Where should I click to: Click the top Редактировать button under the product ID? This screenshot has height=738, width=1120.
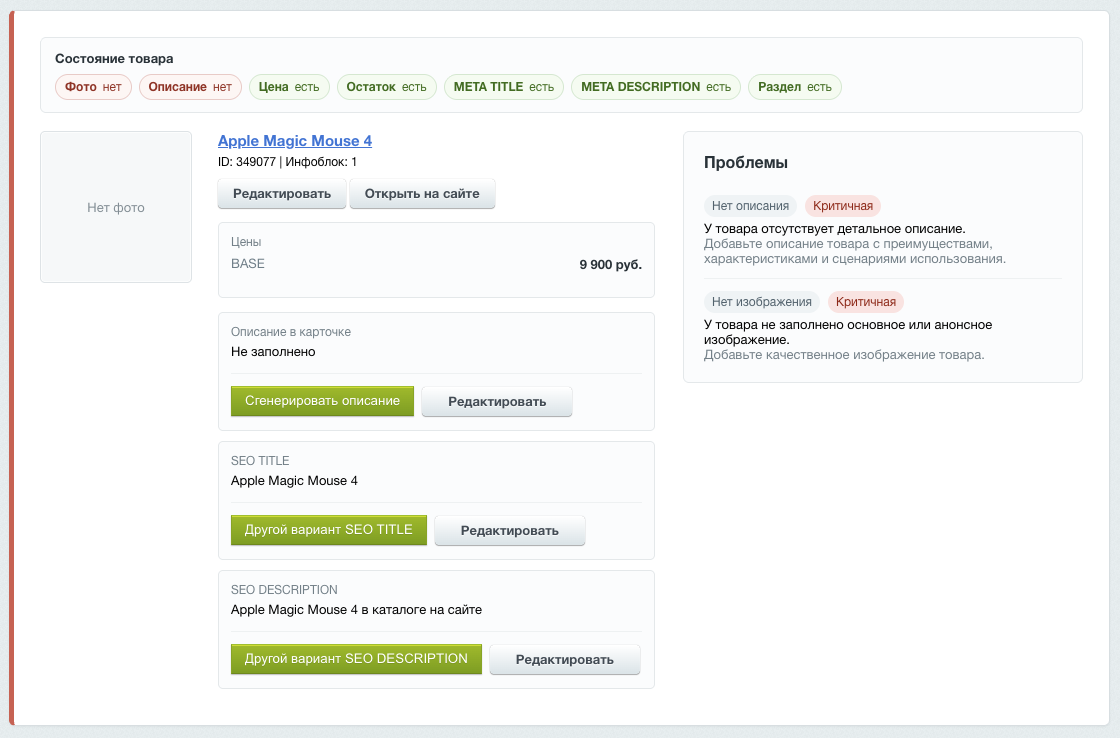(282, 194)
